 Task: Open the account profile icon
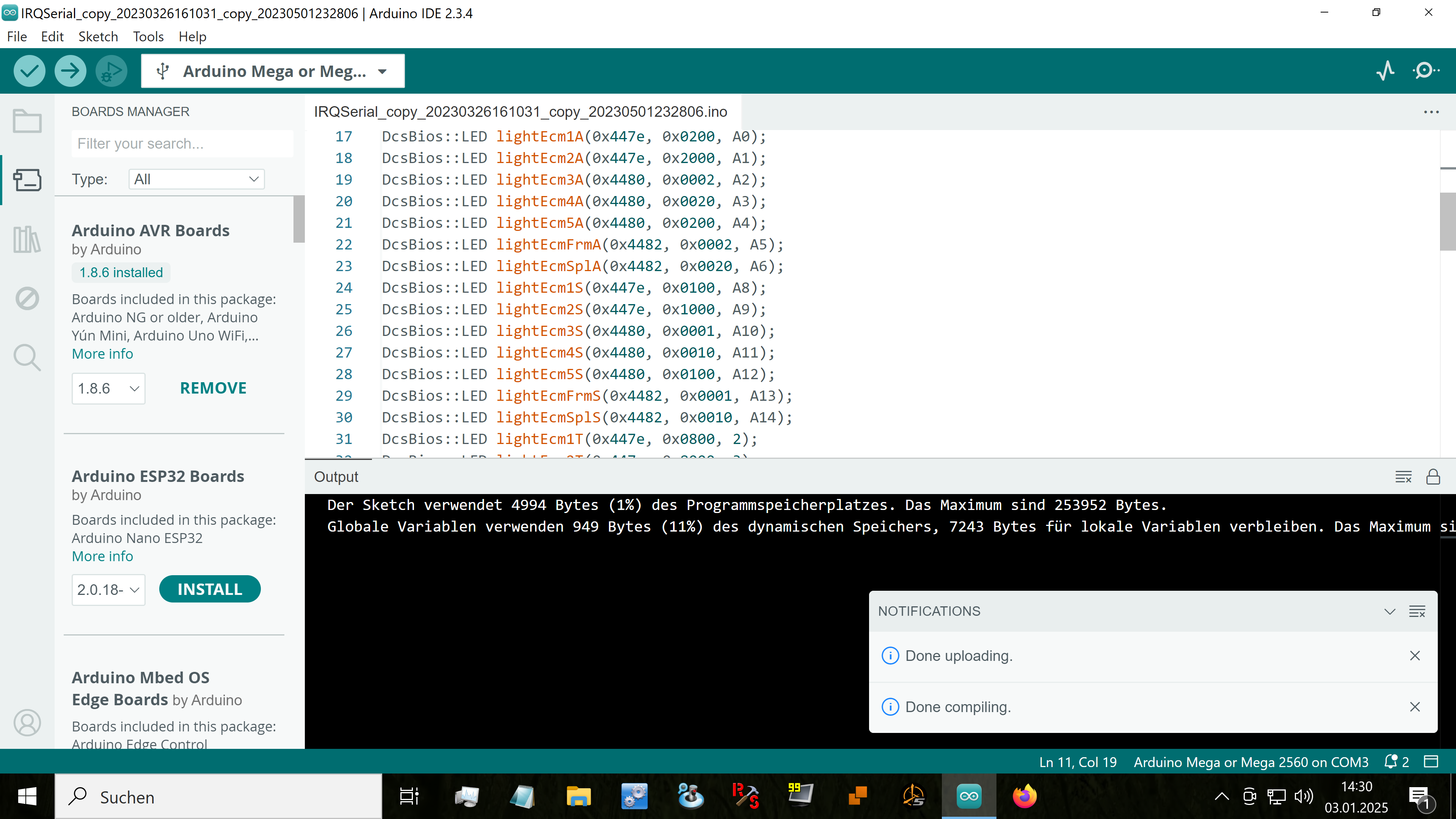(27, 722)
